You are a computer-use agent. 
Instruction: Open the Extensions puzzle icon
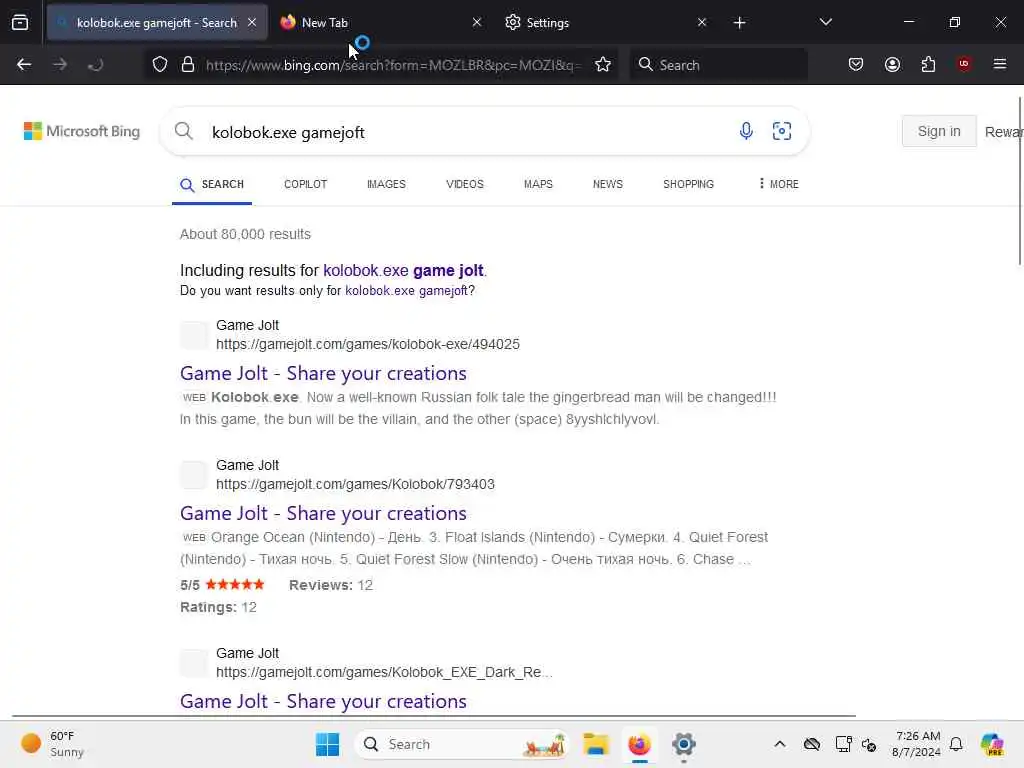928,64
